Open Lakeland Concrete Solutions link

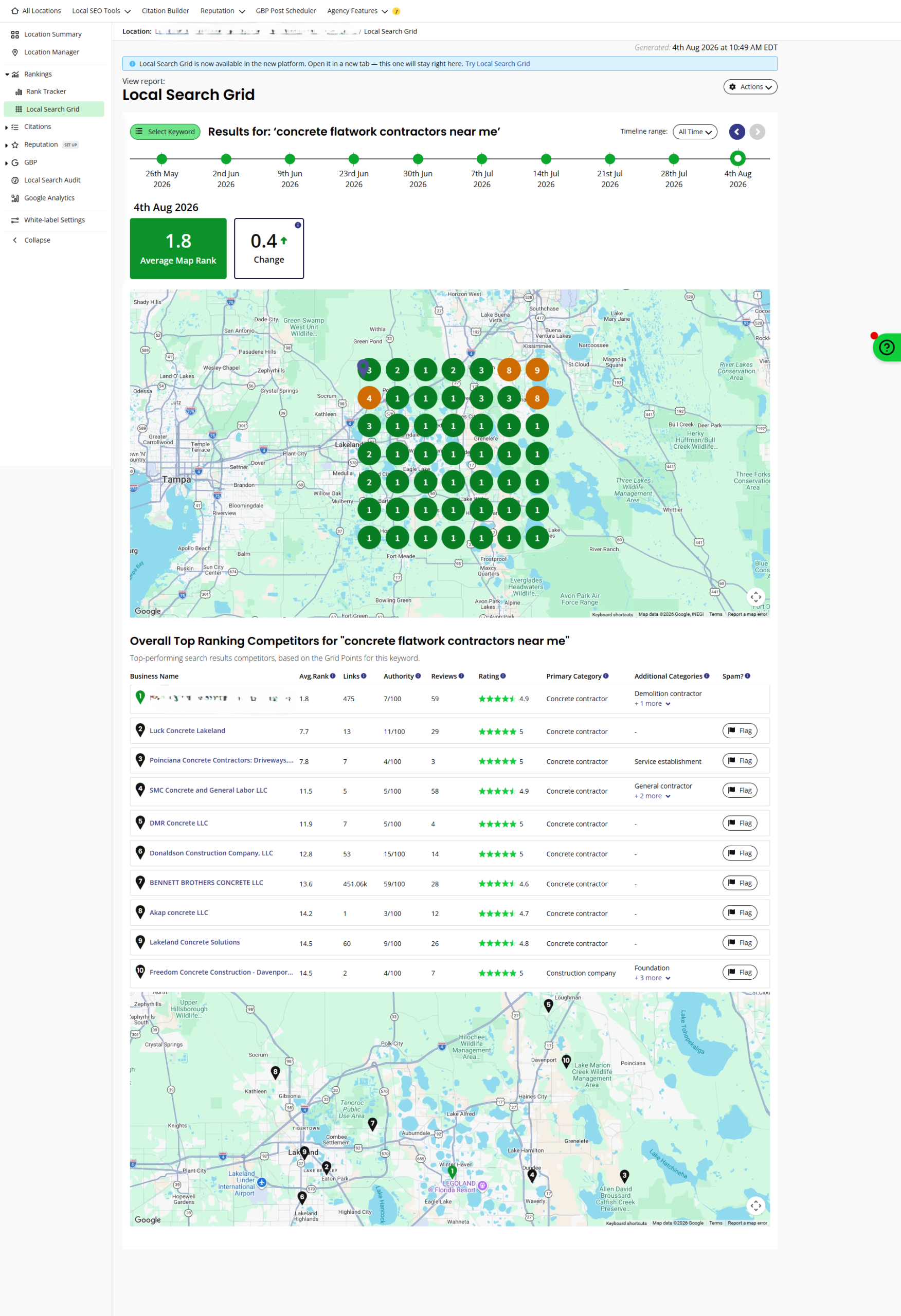[x=194, y=942]
